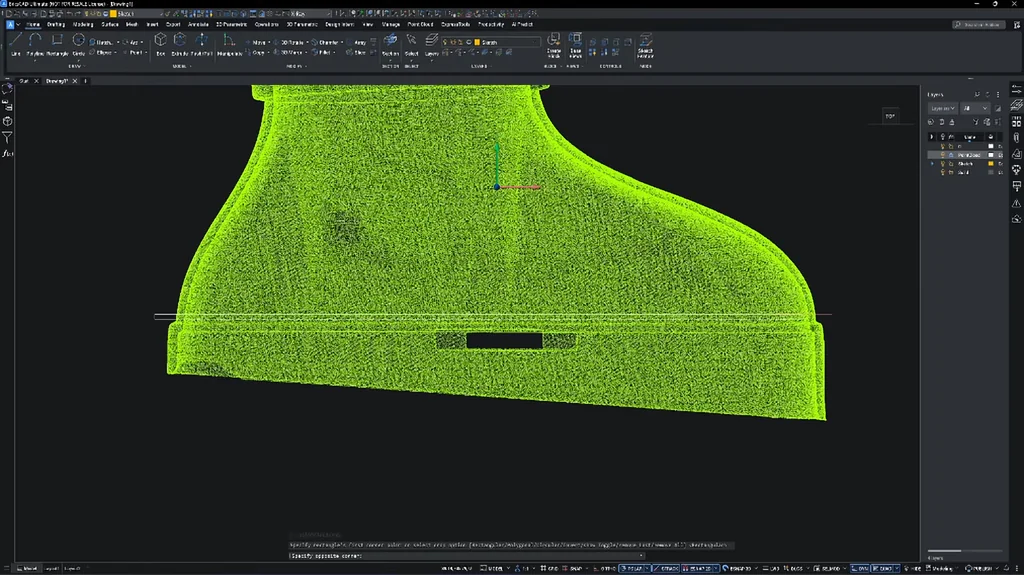Click the Create Block icon
This screenshot has height=575, width=1024.
tap(553, 45)
